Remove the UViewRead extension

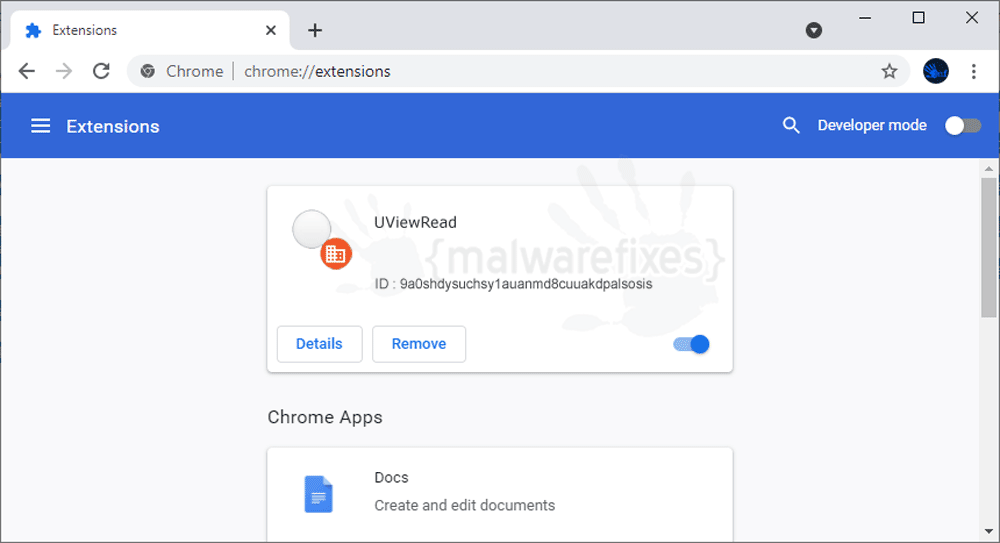(418, 344)
